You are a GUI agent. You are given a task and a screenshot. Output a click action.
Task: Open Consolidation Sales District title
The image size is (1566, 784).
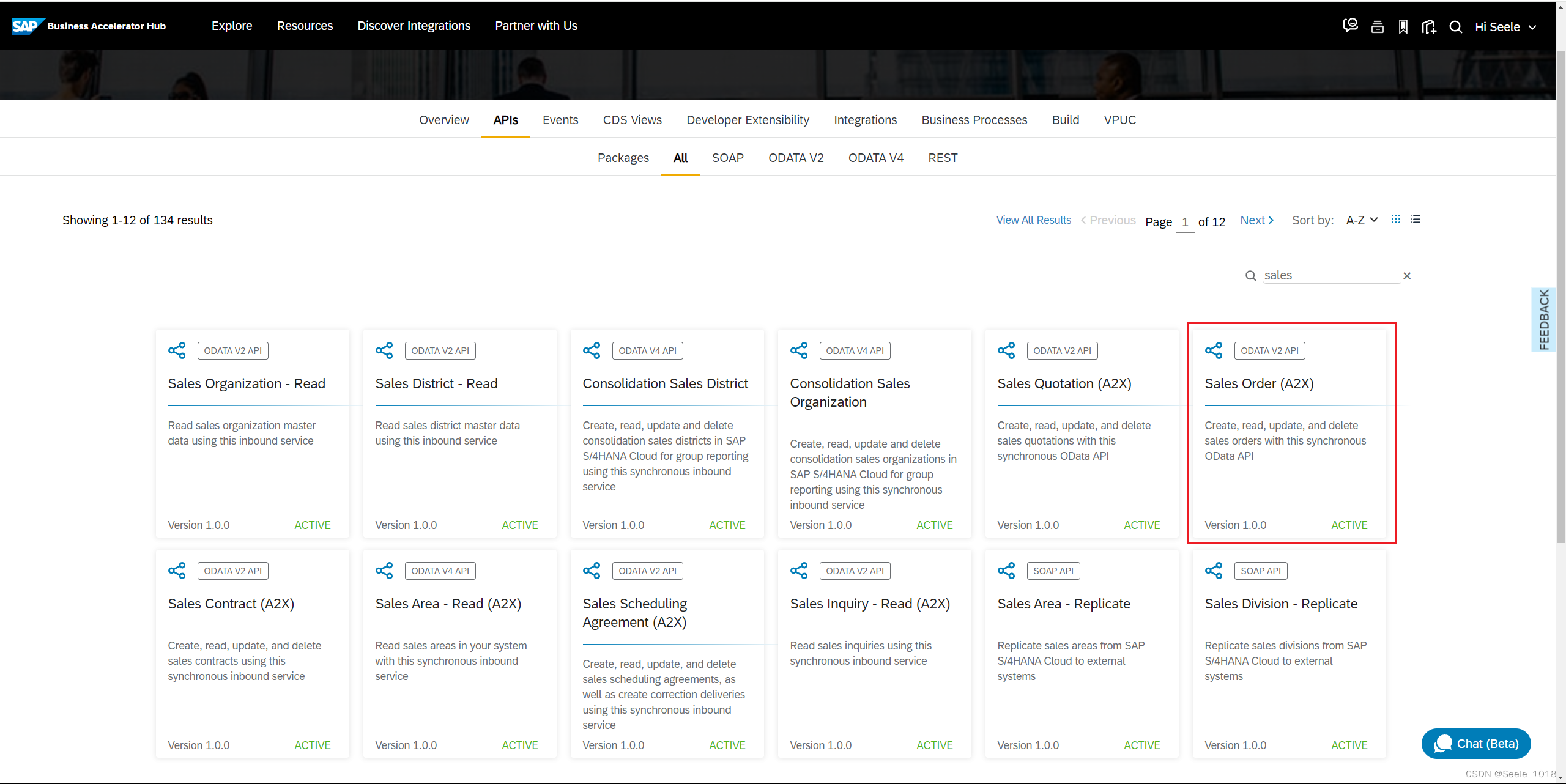[x=666, y=383]
